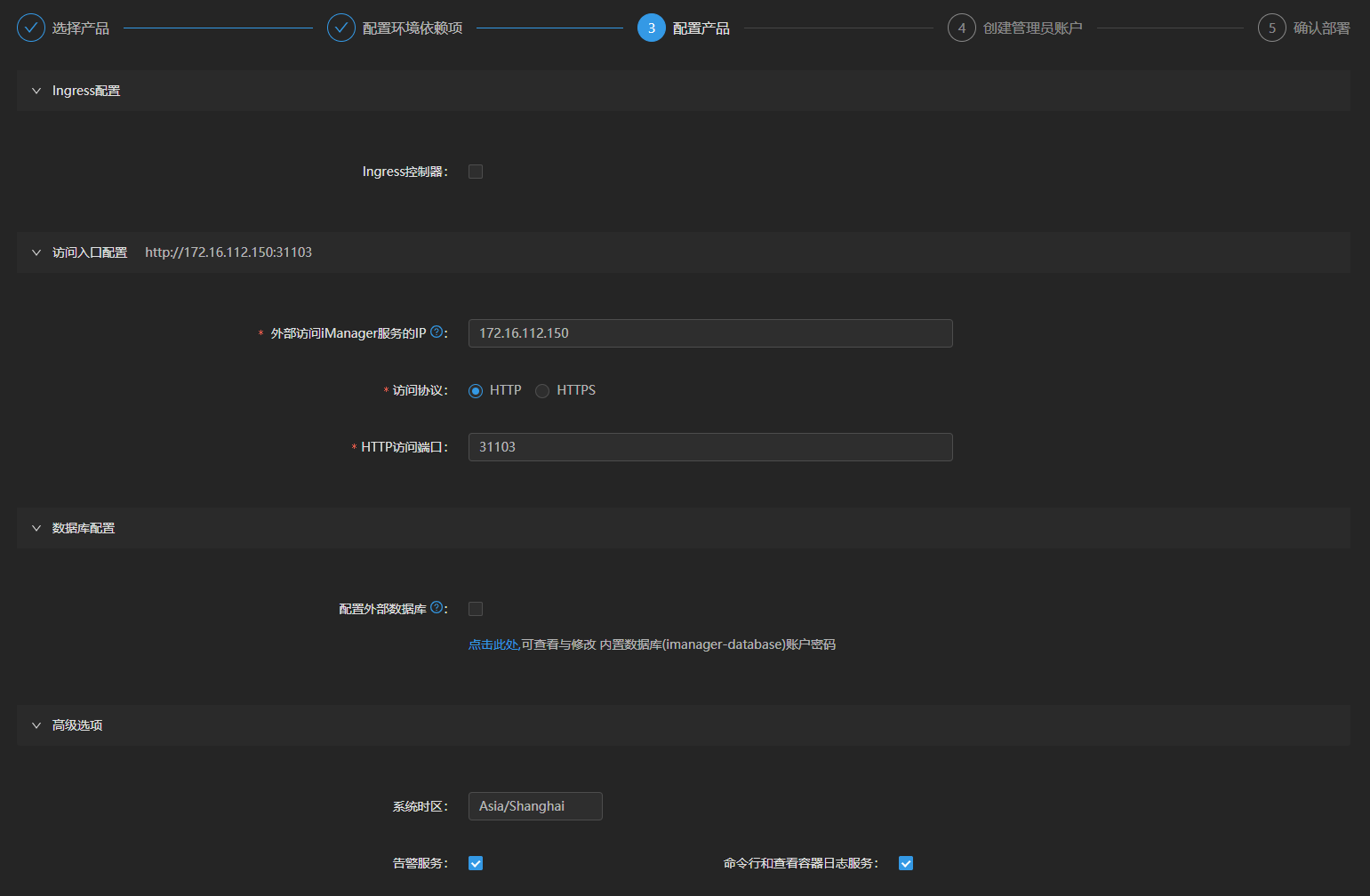Click the step 4 circle for 创建管理员账户
Screen dimensions: 1370x896
tap(962, 28)
